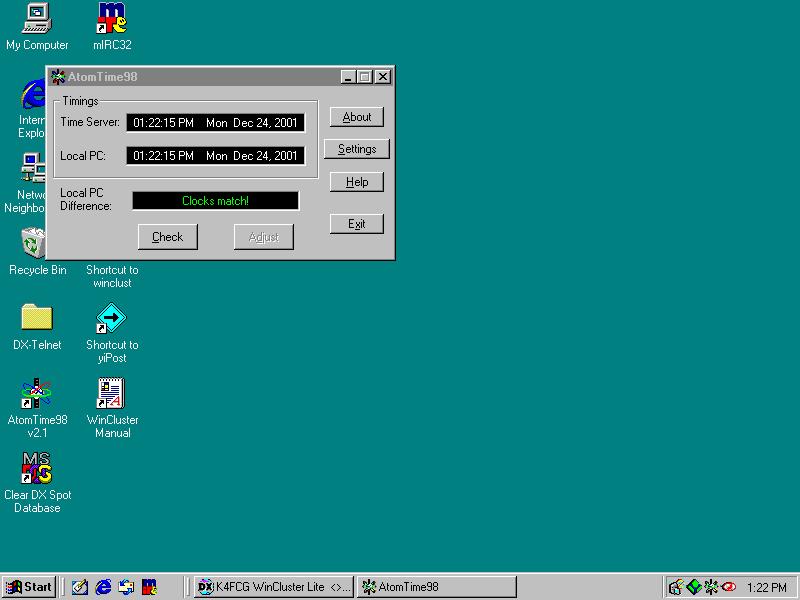Launch the mIRC32 desktop shortcut
The image size is (800, 600).
tap(112, 18)
